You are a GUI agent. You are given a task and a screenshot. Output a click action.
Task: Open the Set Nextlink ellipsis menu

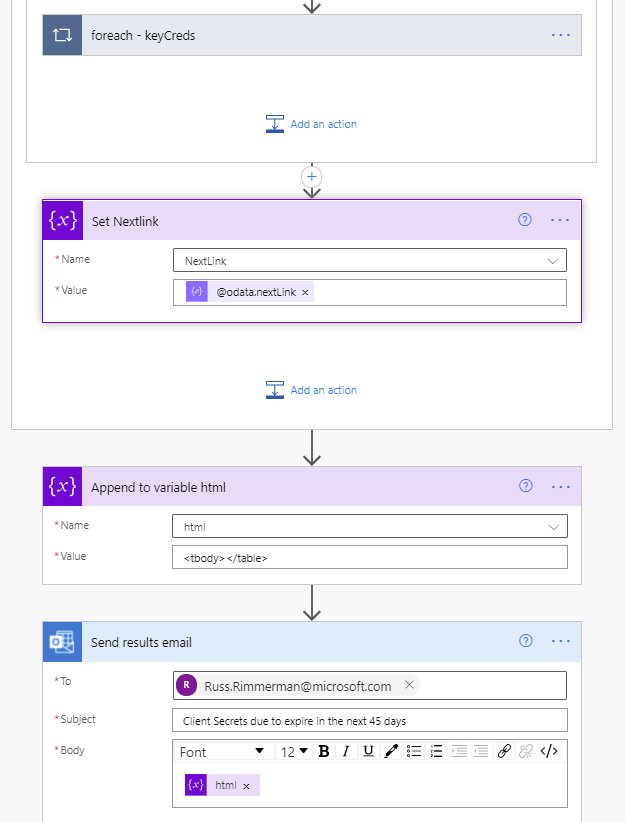point(560,220)
